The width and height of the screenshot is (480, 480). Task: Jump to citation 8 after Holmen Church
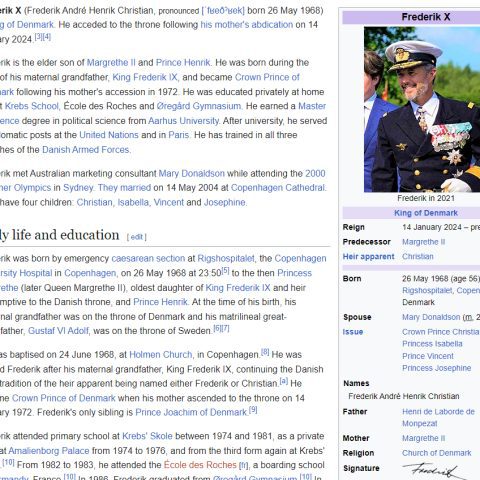[265, 352]
